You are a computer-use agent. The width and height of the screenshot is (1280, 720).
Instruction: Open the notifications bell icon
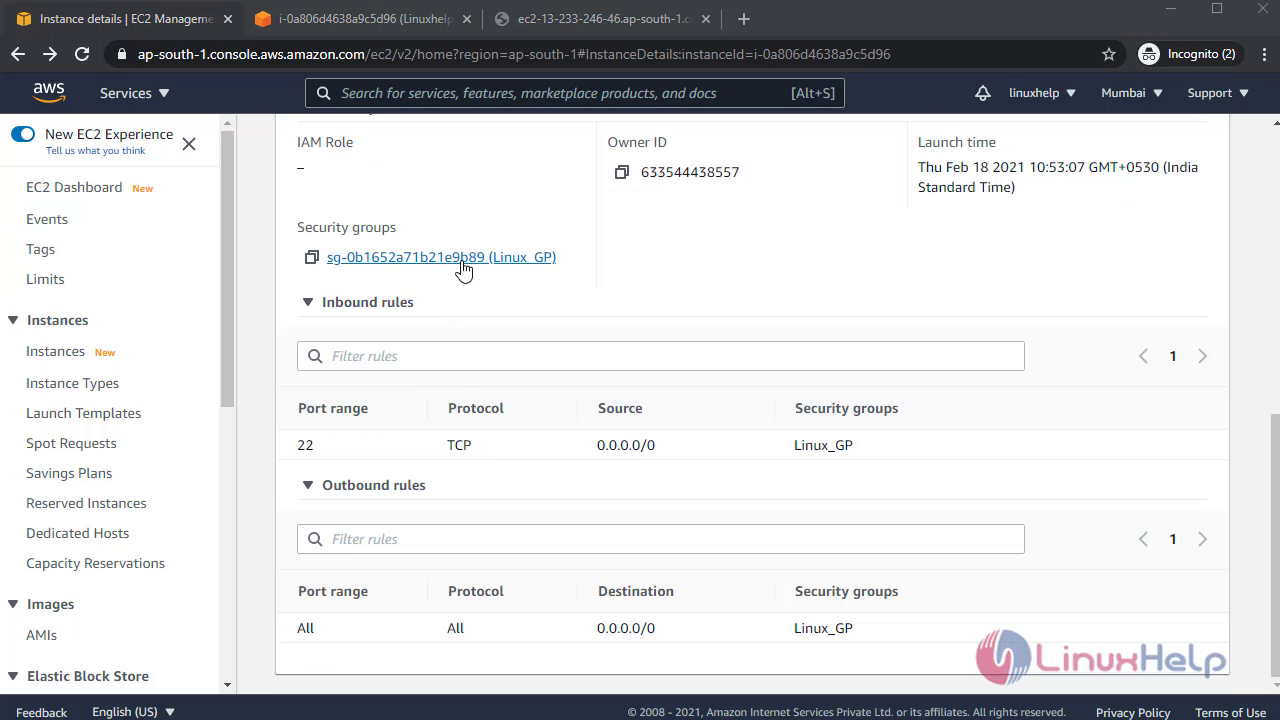pos(983,93)
